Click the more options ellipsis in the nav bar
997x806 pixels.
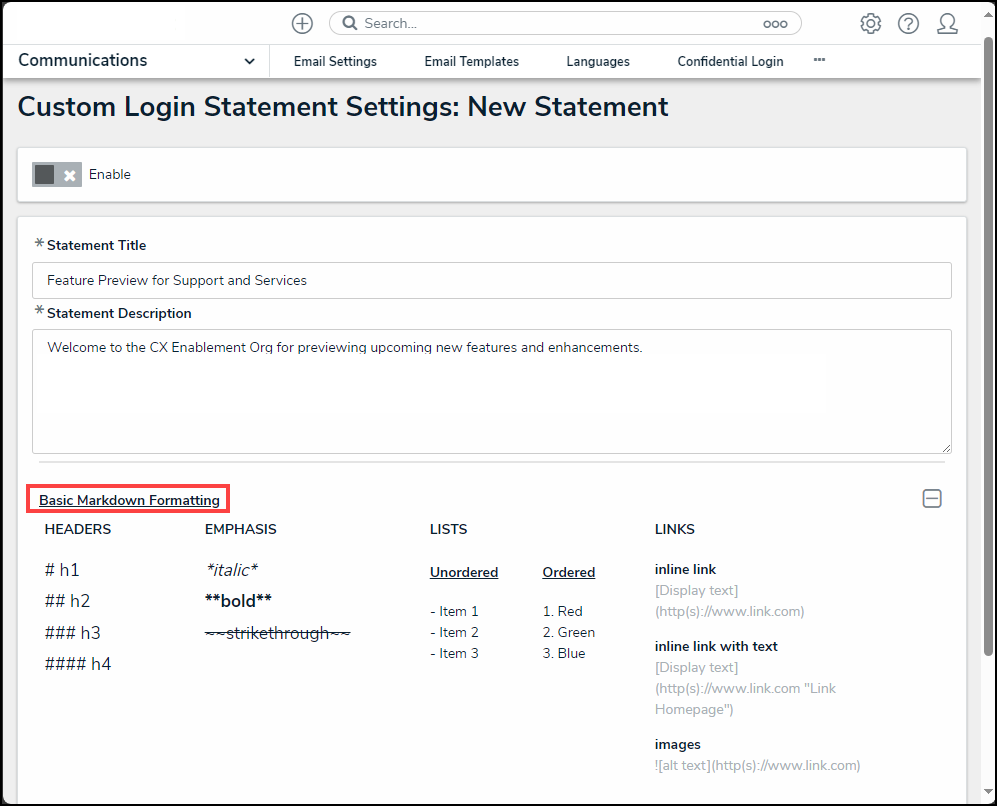point(819,60)
